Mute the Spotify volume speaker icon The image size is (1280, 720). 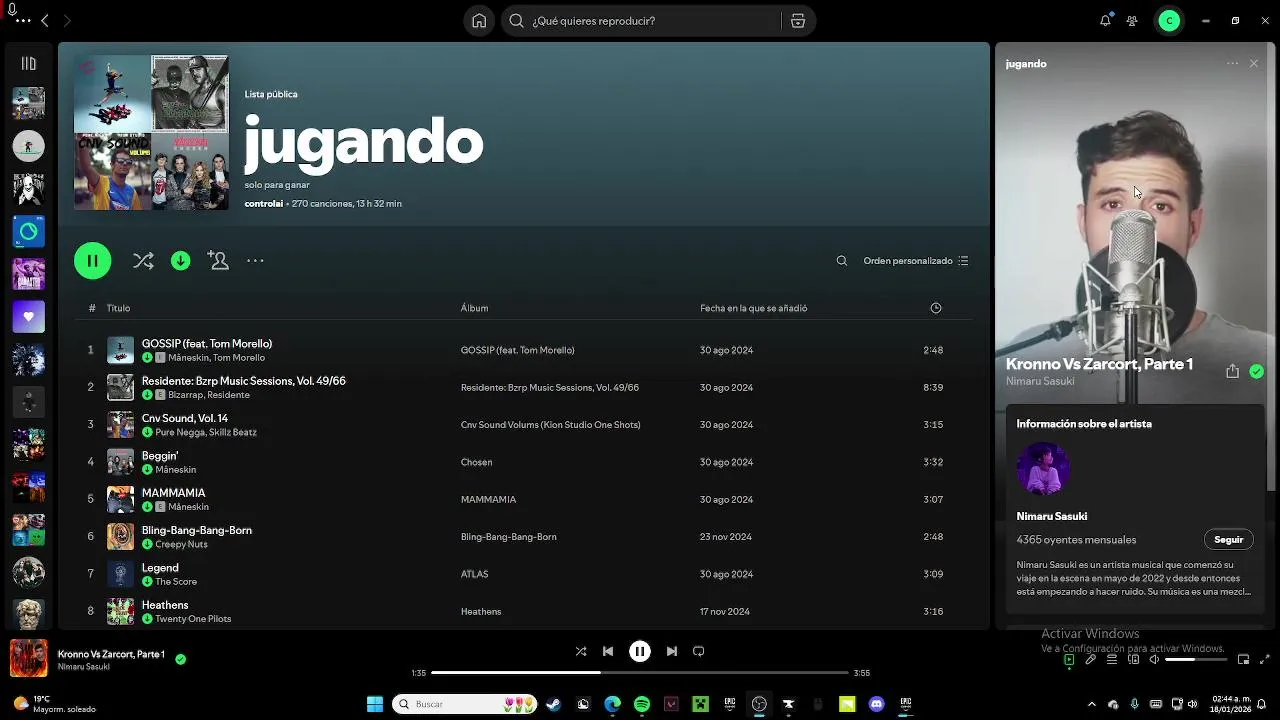(x=1154, y=660)
